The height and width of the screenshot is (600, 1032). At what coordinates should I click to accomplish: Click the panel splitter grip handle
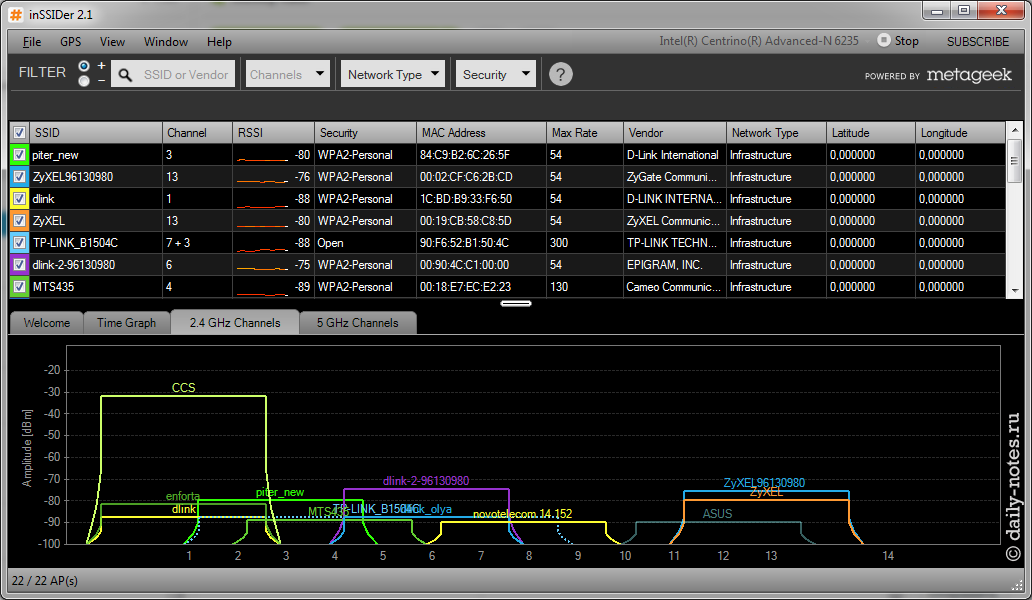516,302
